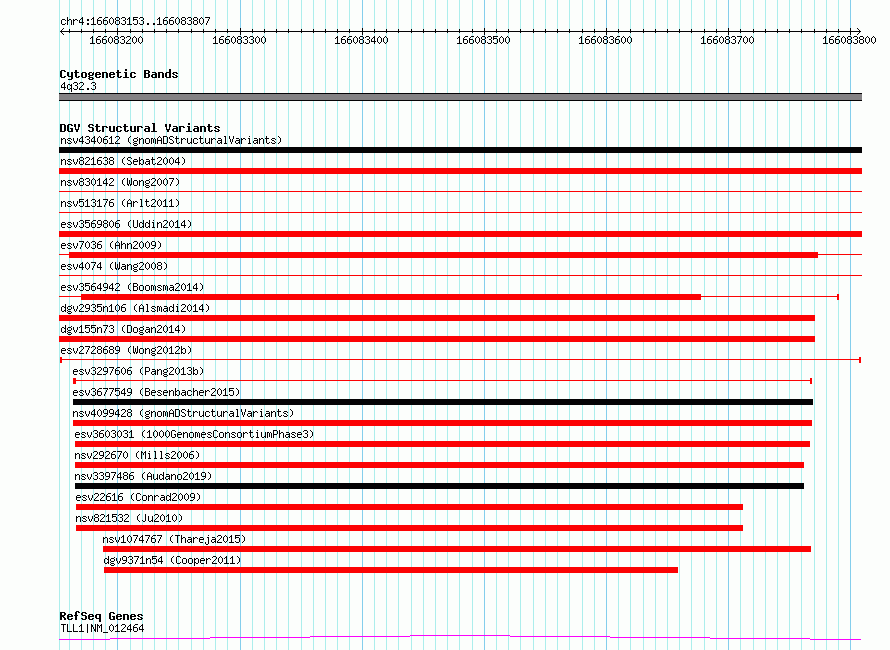The width and height of the screenshot is (890, 650).
Task: Click the thick red bar of esv3564942
Action: point(391,297)
